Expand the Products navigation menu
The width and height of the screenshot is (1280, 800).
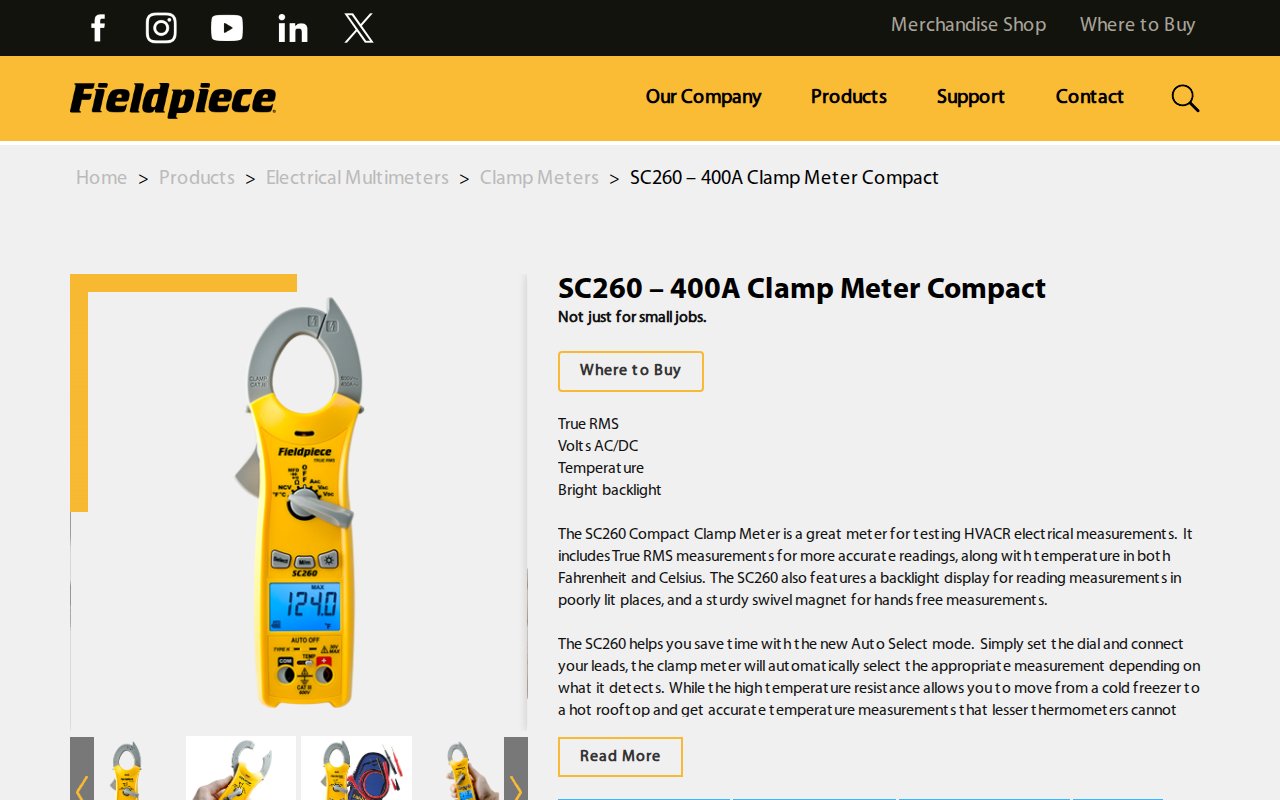[848, 97]
